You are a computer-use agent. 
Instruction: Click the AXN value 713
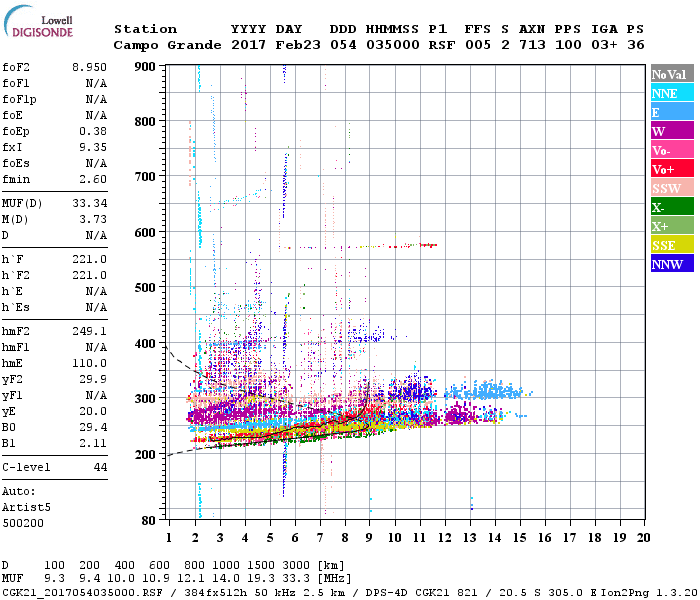click(532, 45)
